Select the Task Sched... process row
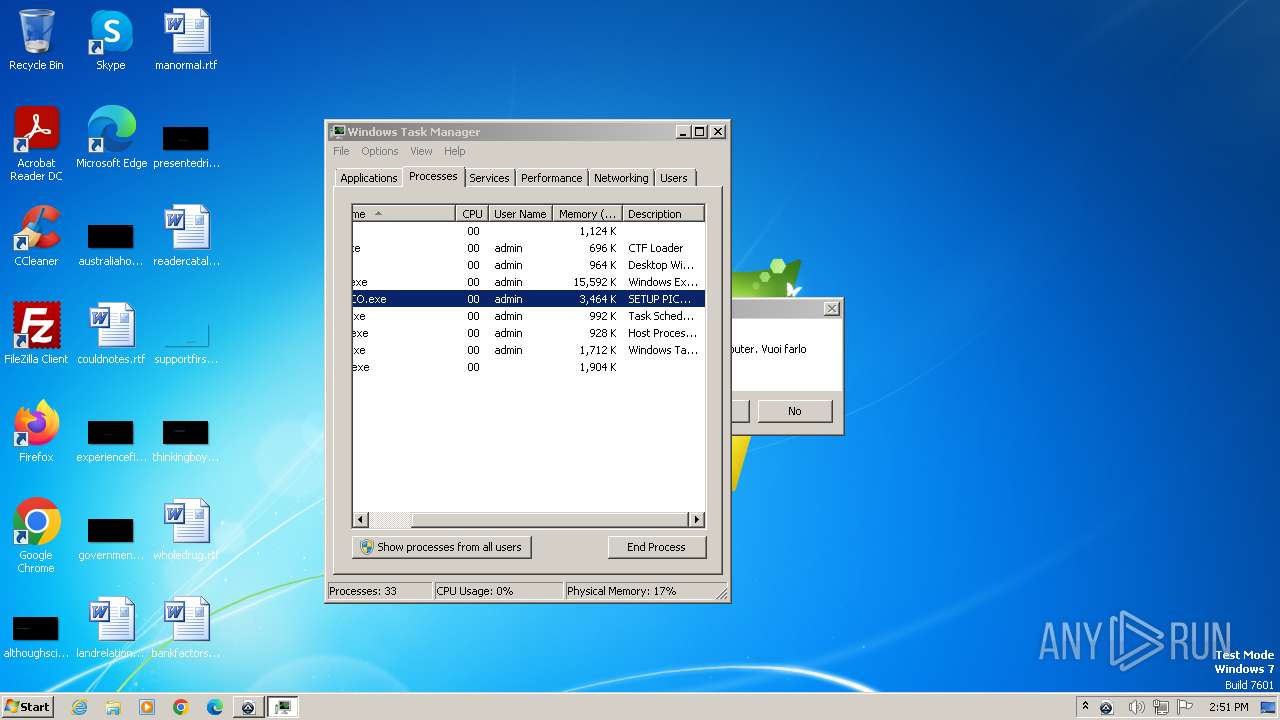This screenshot has height=720, width=1280. click(x=528, y=316)
